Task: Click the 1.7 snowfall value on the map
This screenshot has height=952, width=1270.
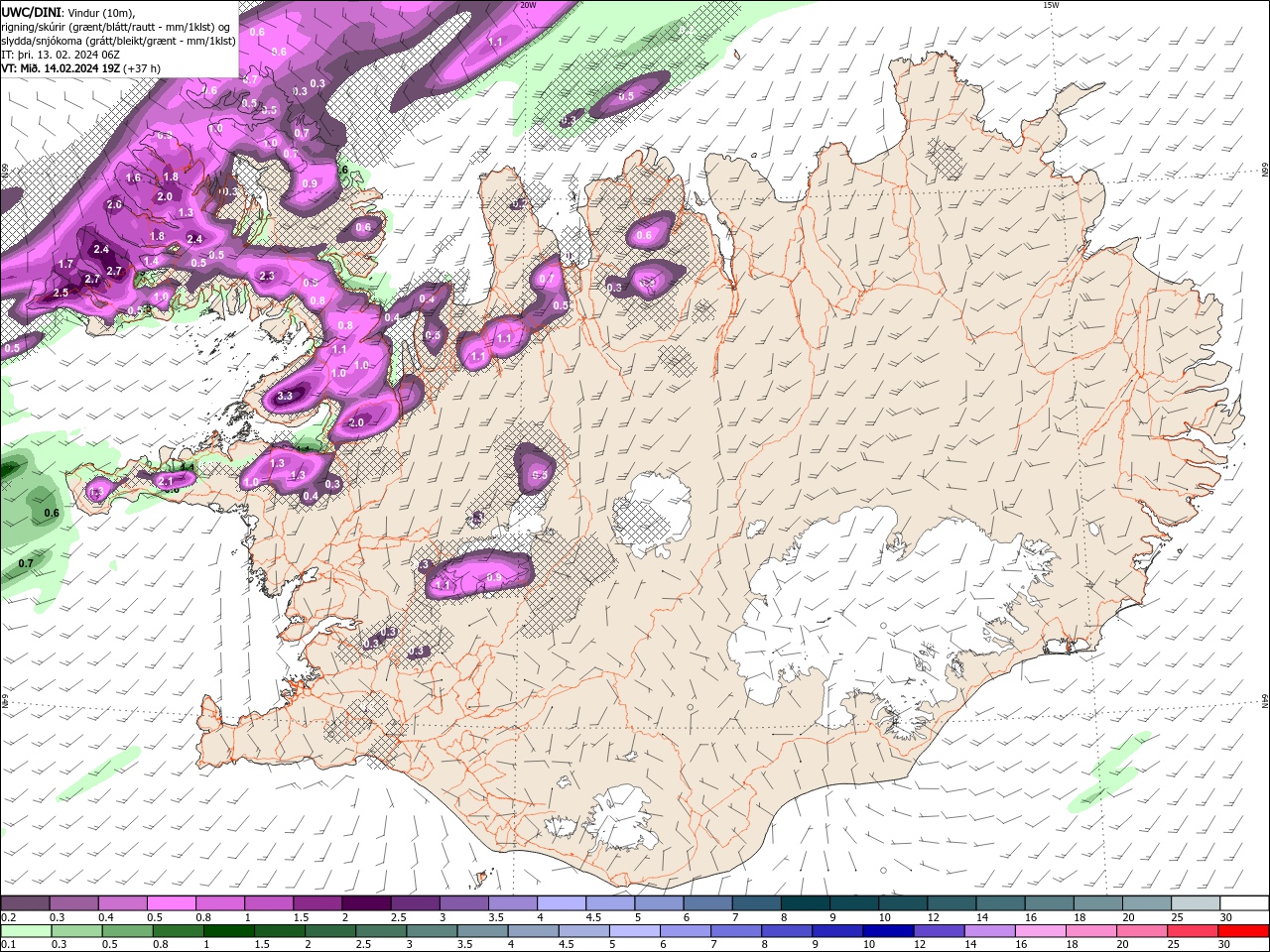Action: tap(66, 265)
